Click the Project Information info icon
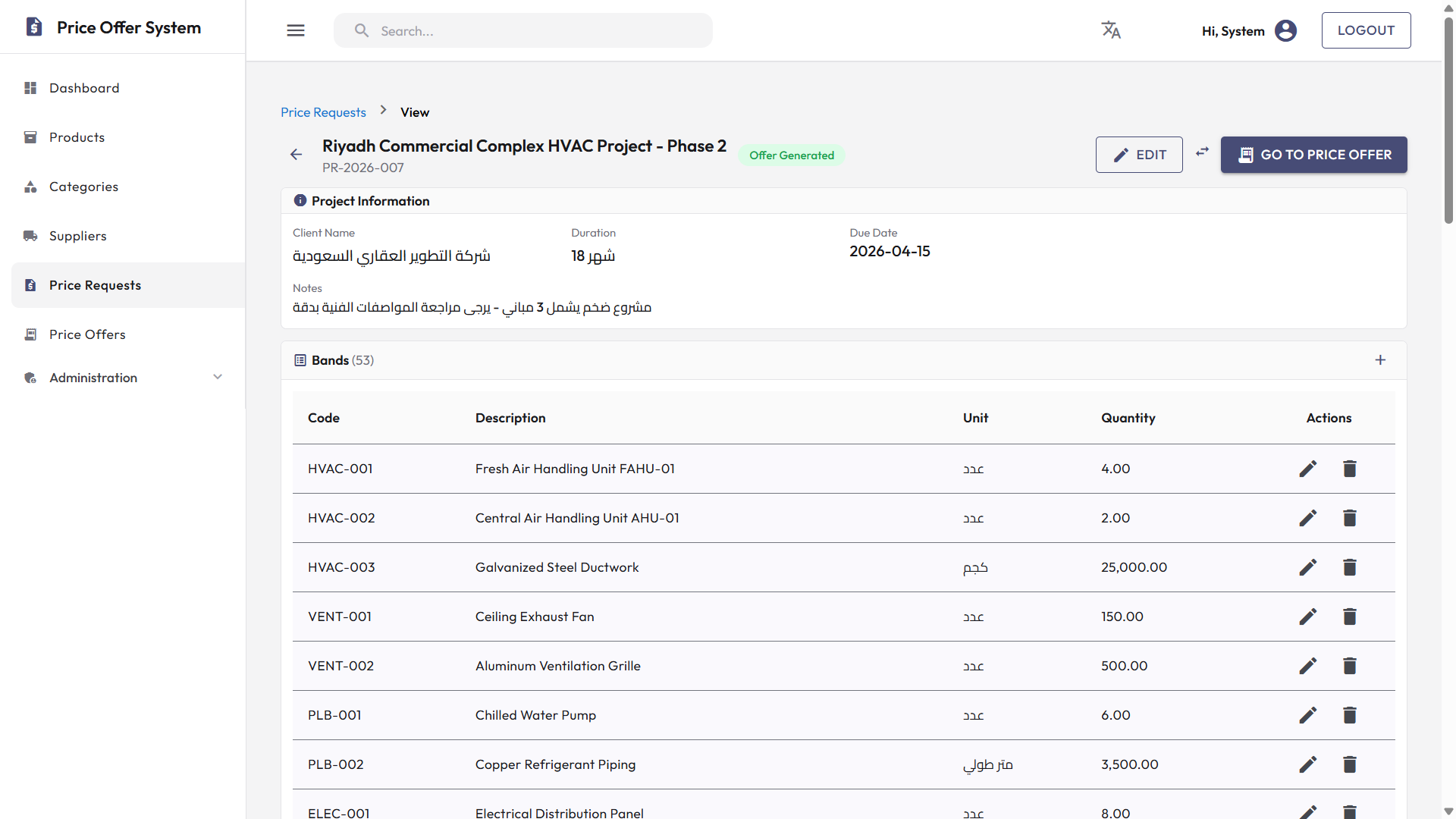Screen dimensions: 1456x819 click(x=300, y=200)
